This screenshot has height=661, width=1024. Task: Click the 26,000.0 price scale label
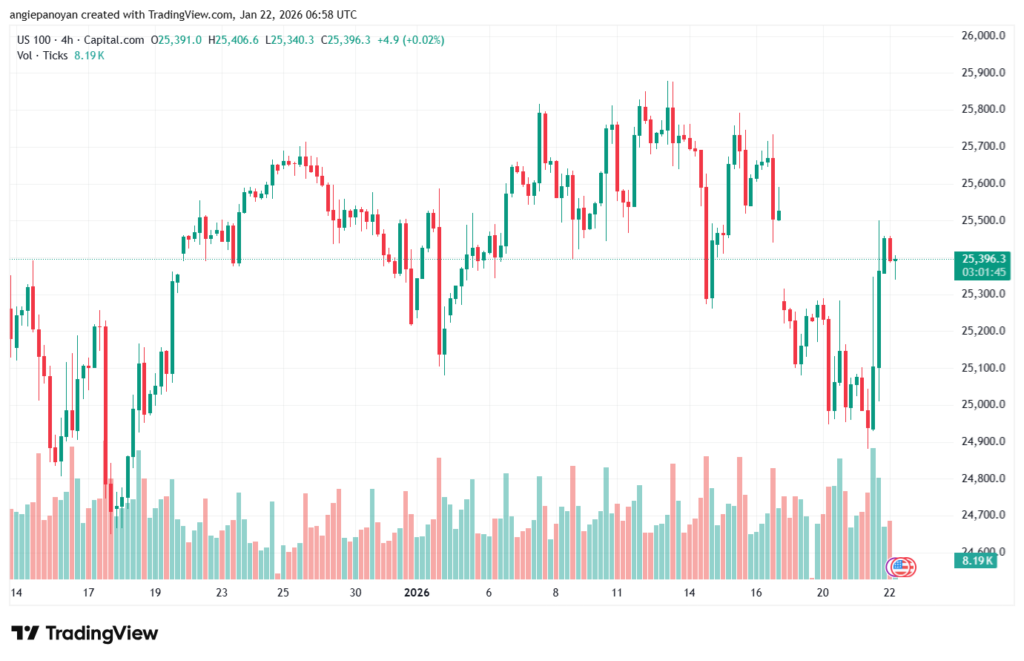tap(981, 35)
